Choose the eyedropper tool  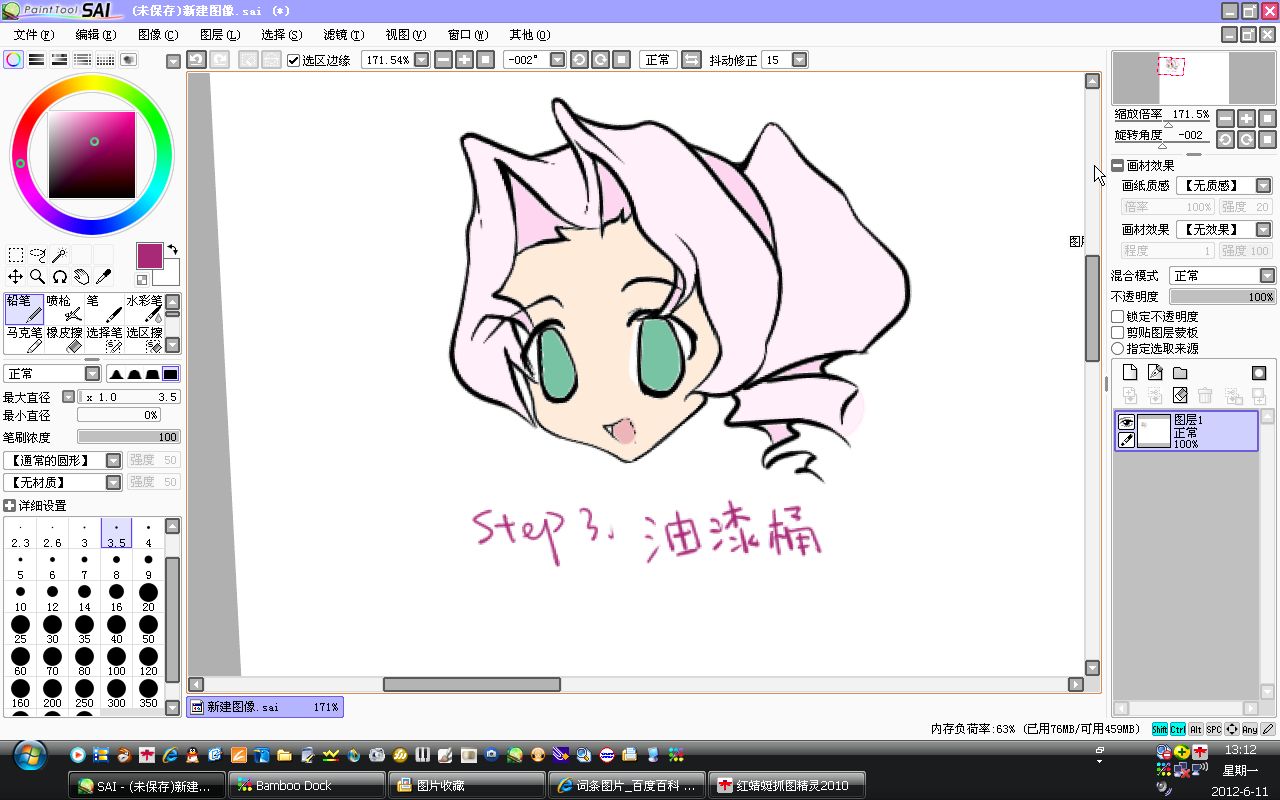(x=103, y=277)
